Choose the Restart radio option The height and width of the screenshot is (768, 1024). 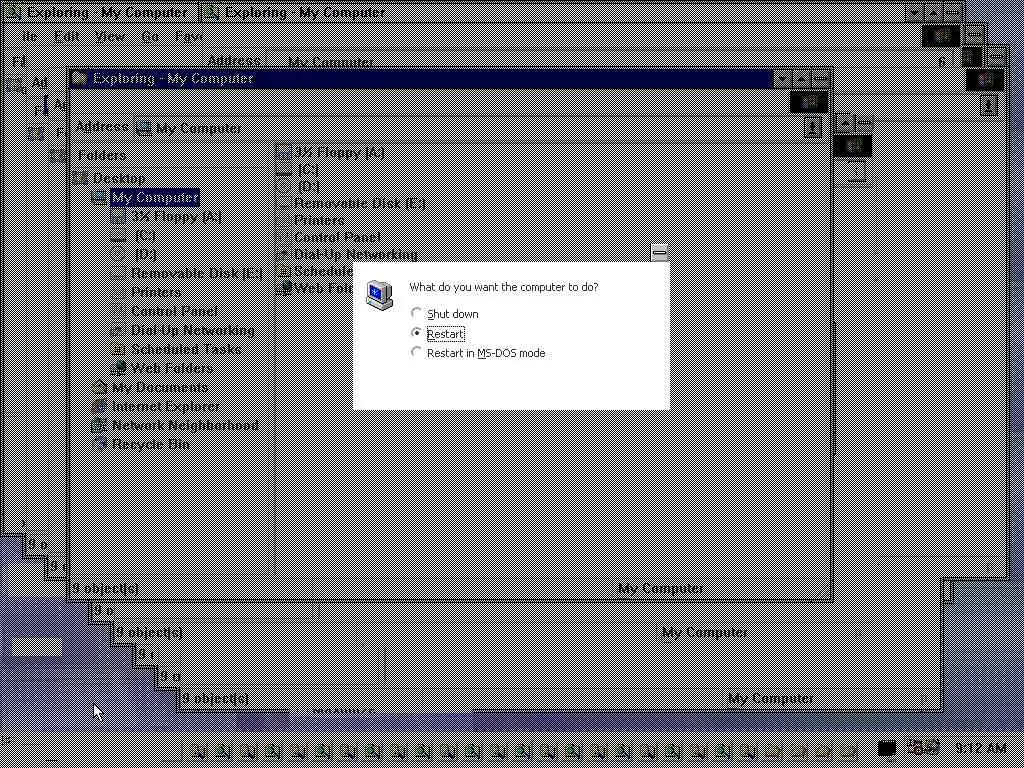[x=438, y=334]
